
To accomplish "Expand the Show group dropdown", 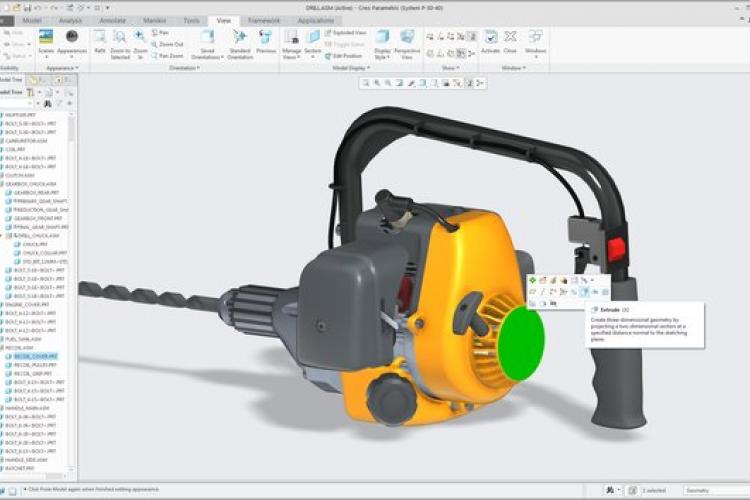I will [450, 68].
